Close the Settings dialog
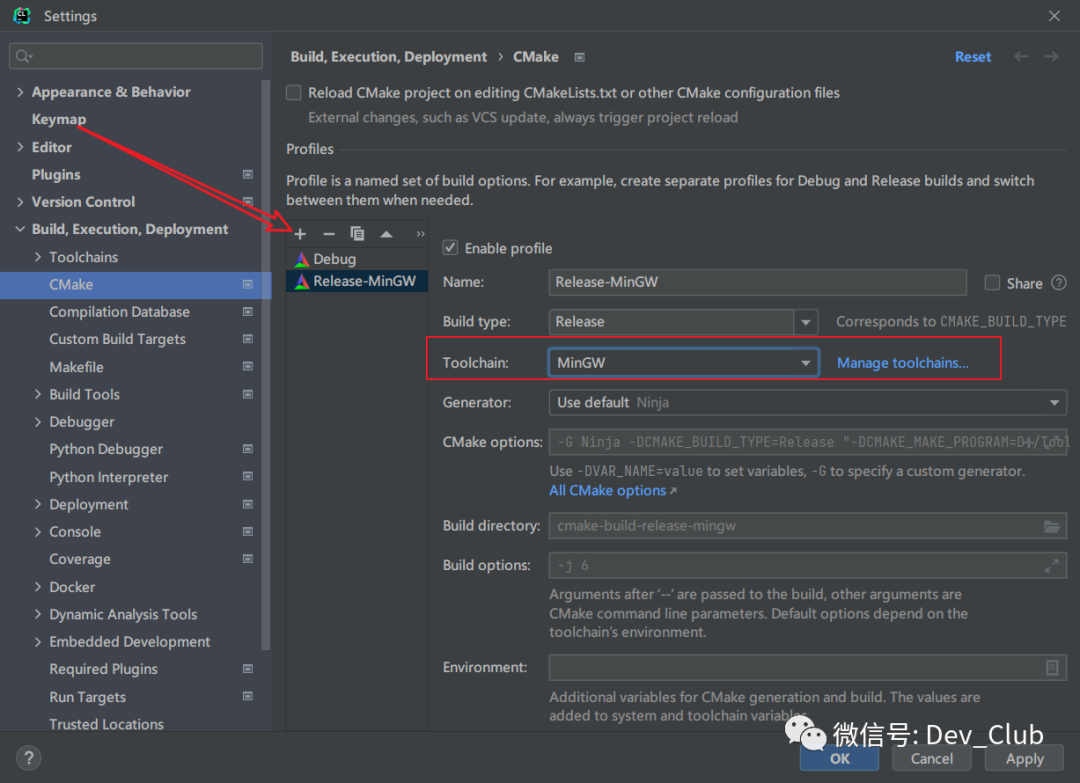 pyautogui.click(x=1054, y=15)
